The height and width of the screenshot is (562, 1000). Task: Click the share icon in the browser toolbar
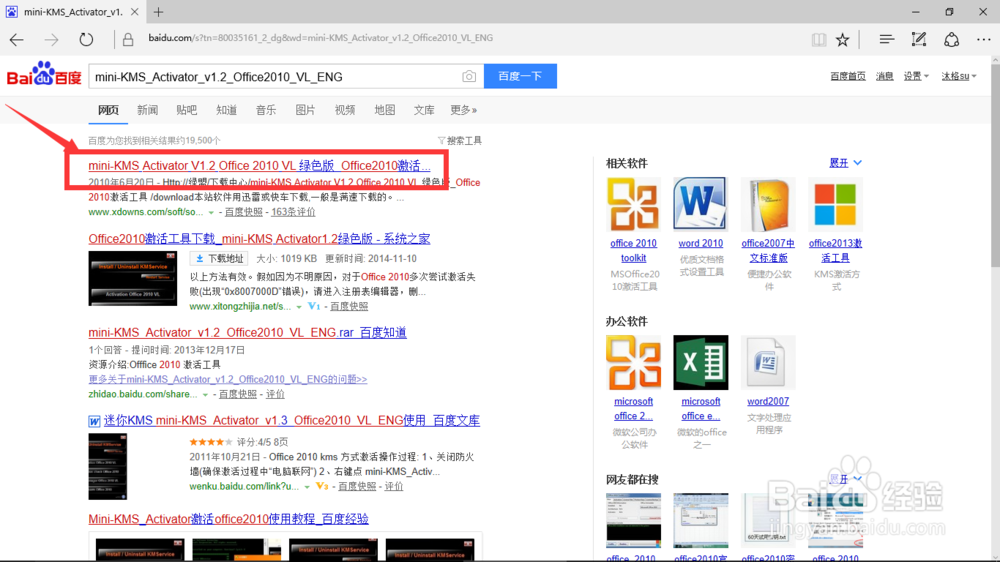click(952, 40)
